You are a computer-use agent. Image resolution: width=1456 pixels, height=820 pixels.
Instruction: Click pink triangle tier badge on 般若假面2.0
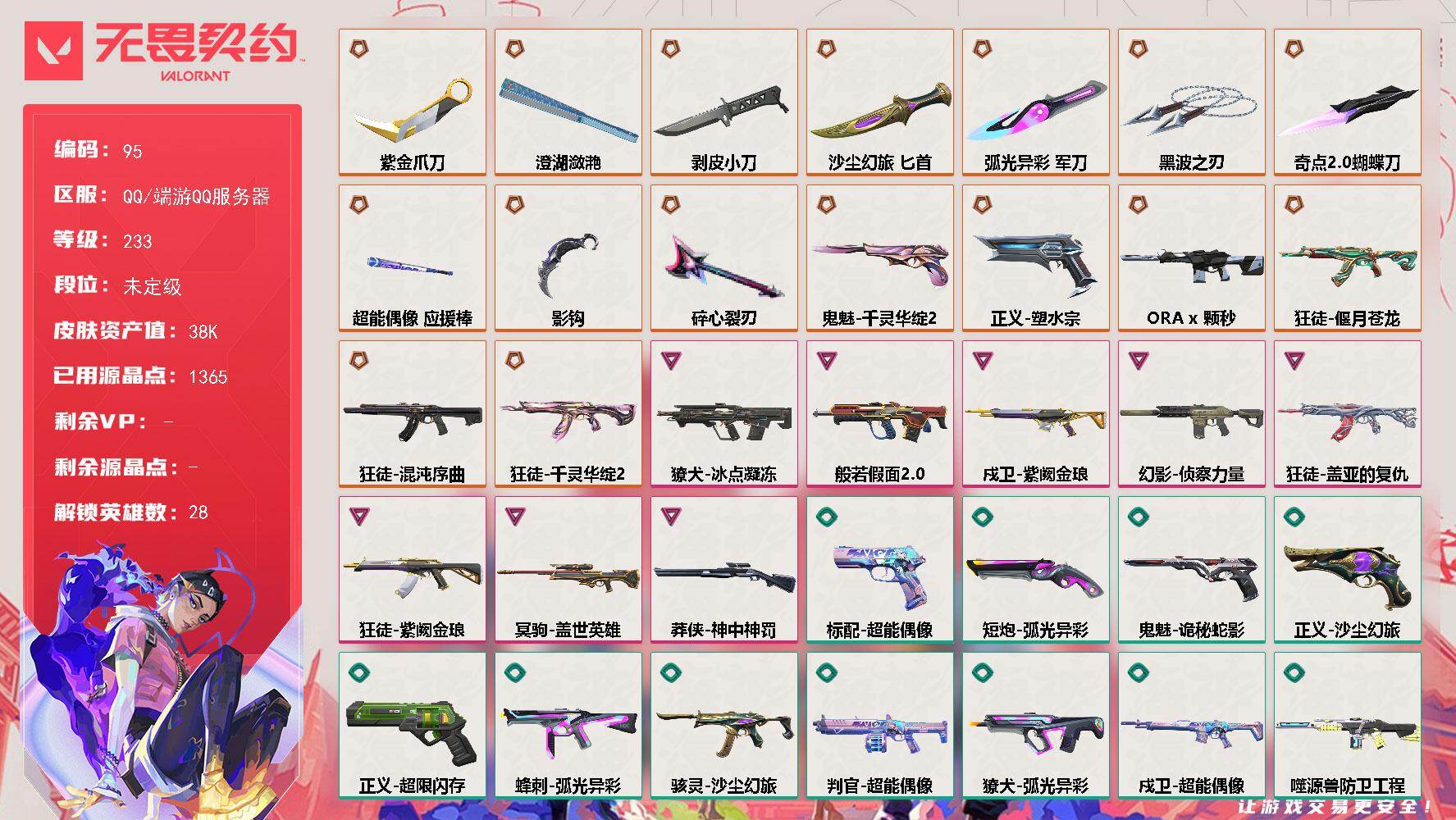point(827,360)
